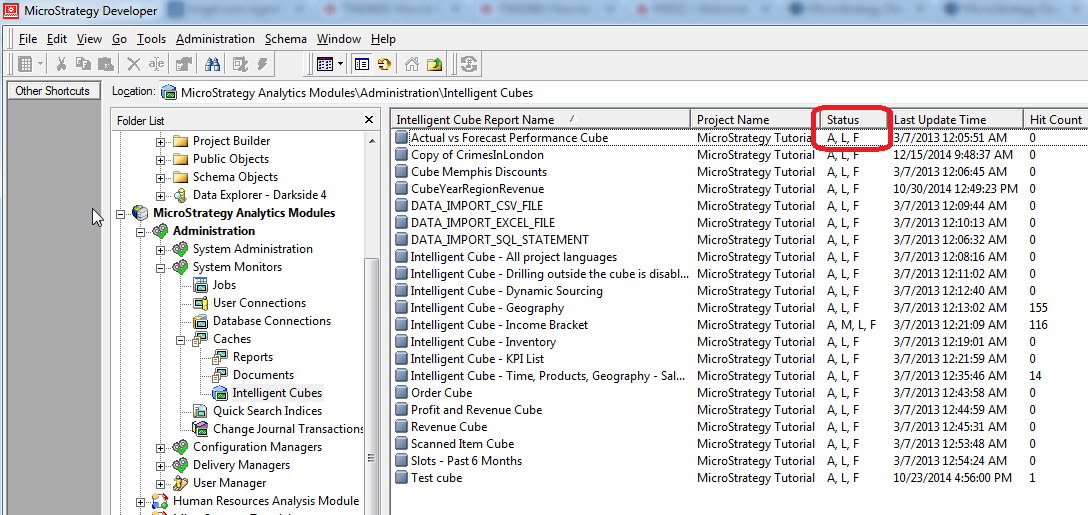Open the Help menu
The width and height of the screenshot is (1088, 515).
(383, 39)
